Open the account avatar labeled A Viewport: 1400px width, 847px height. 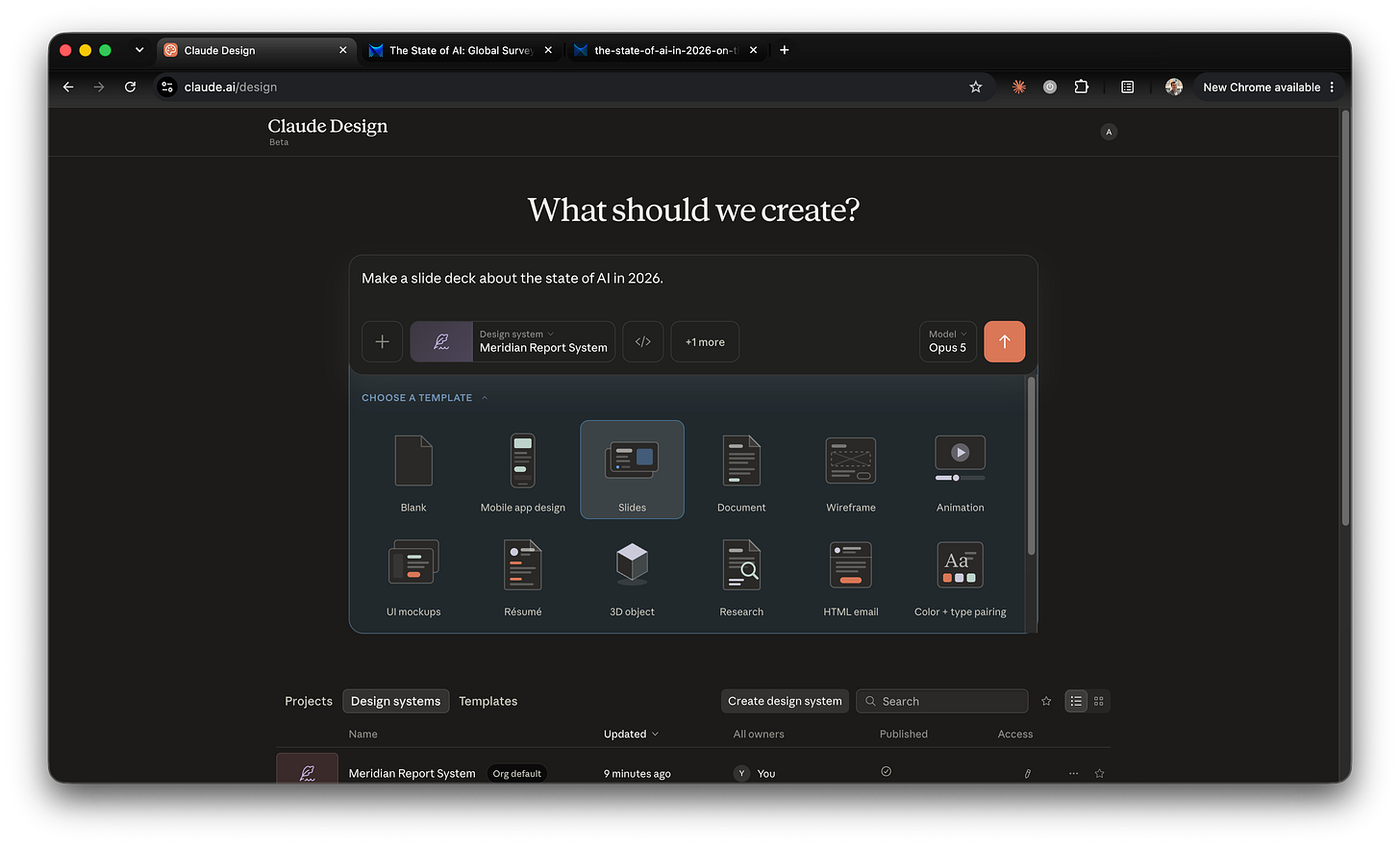tap(1109, 132)
